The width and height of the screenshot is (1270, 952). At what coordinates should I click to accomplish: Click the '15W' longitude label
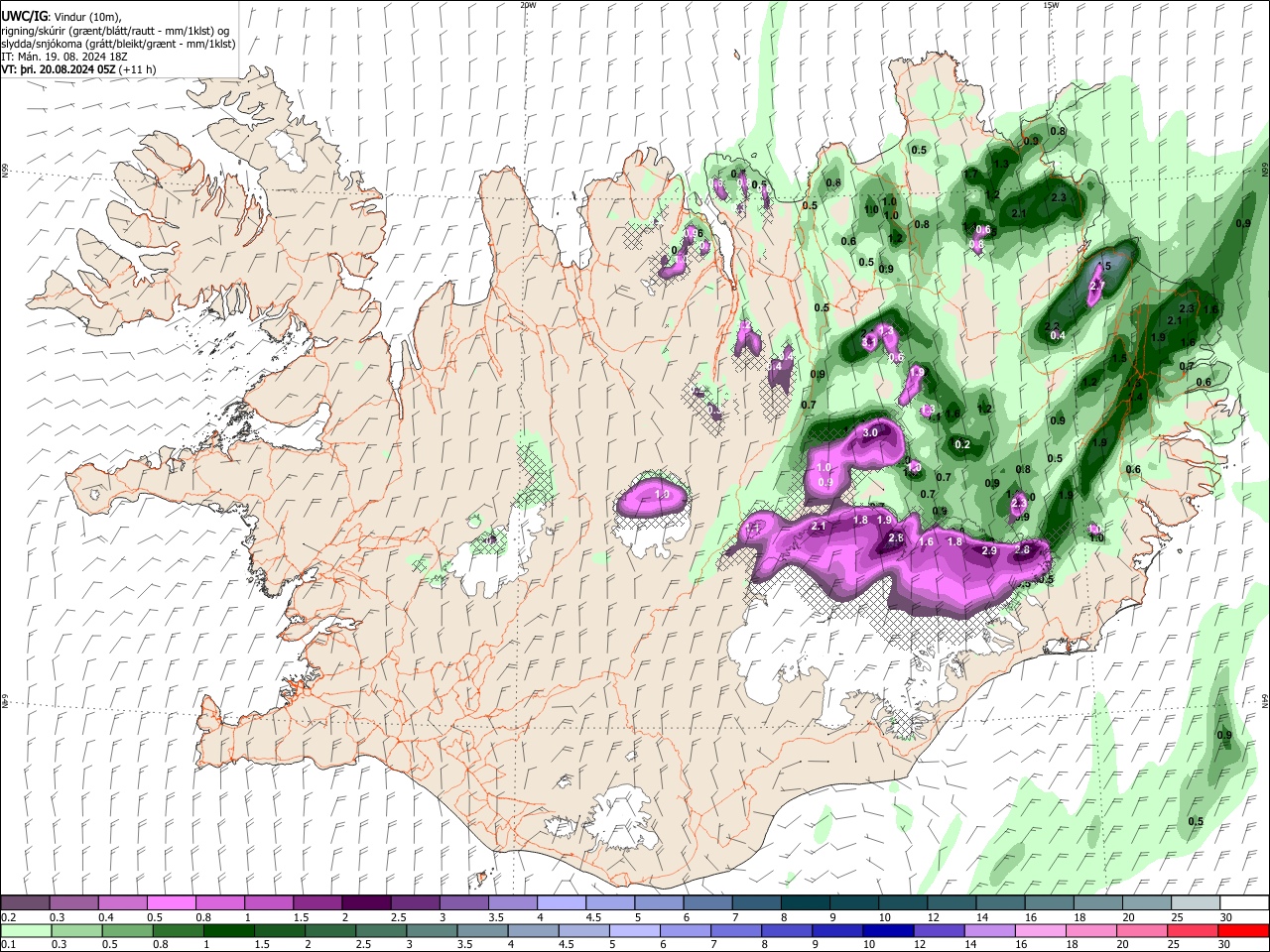tap(1050, 5)
